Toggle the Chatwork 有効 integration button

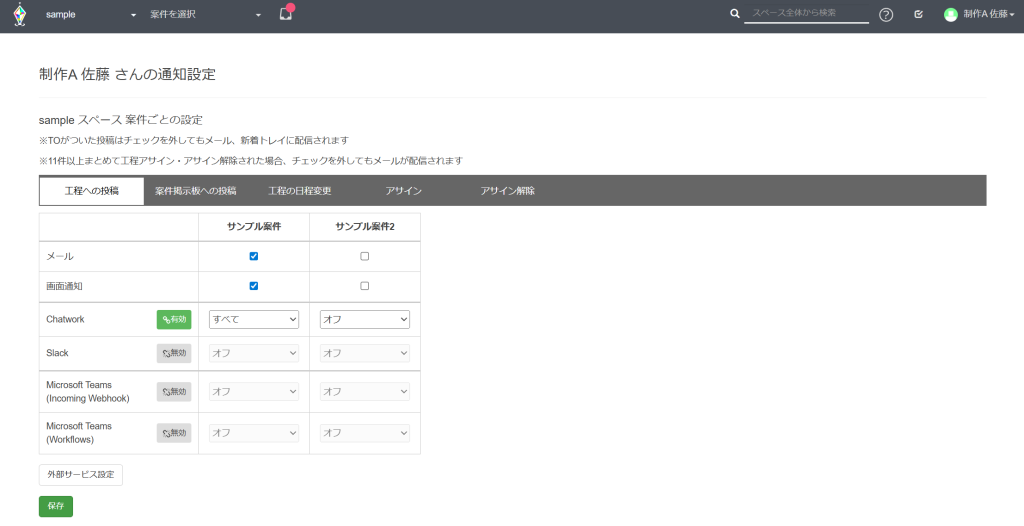click(174, 319)
